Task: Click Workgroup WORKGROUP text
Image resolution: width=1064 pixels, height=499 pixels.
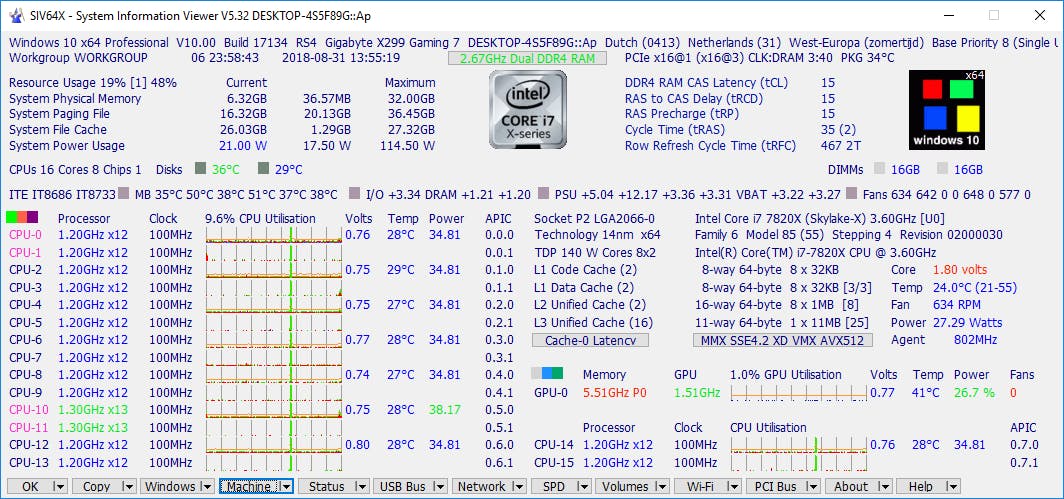Action: (78, 58)
